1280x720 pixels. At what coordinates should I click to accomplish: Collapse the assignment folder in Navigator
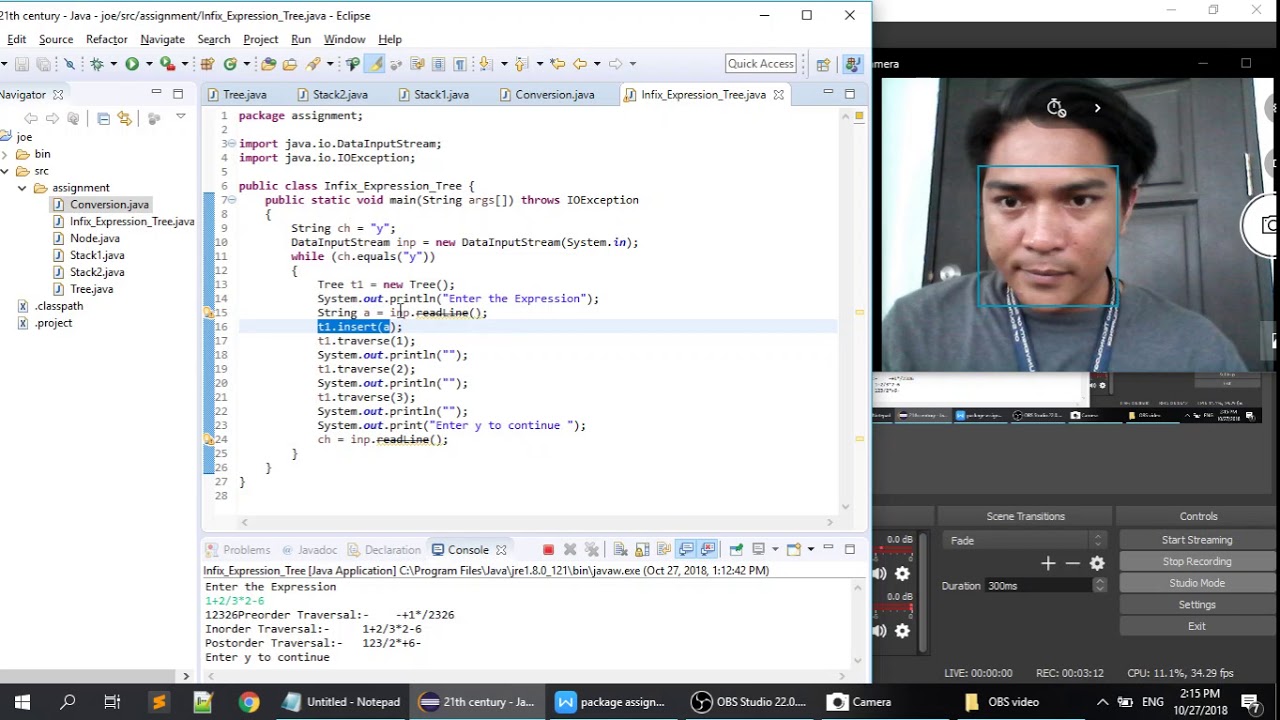coord(22,188)
